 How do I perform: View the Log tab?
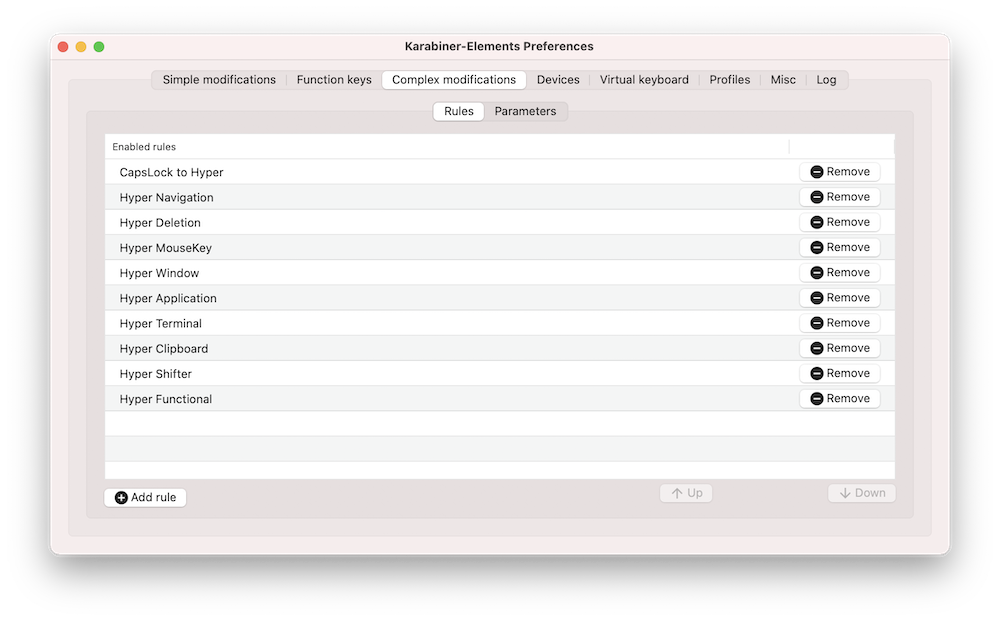(827, 80)
